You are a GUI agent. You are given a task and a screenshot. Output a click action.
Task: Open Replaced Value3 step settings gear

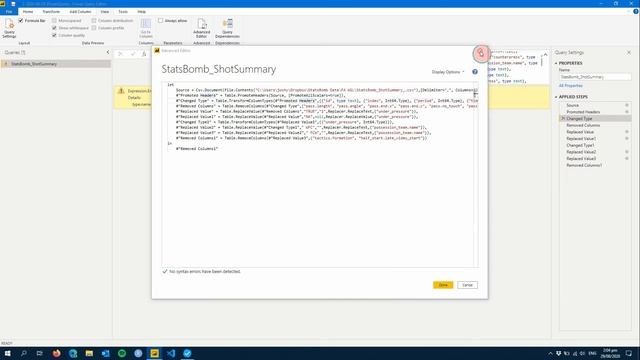tap(627, 158)
